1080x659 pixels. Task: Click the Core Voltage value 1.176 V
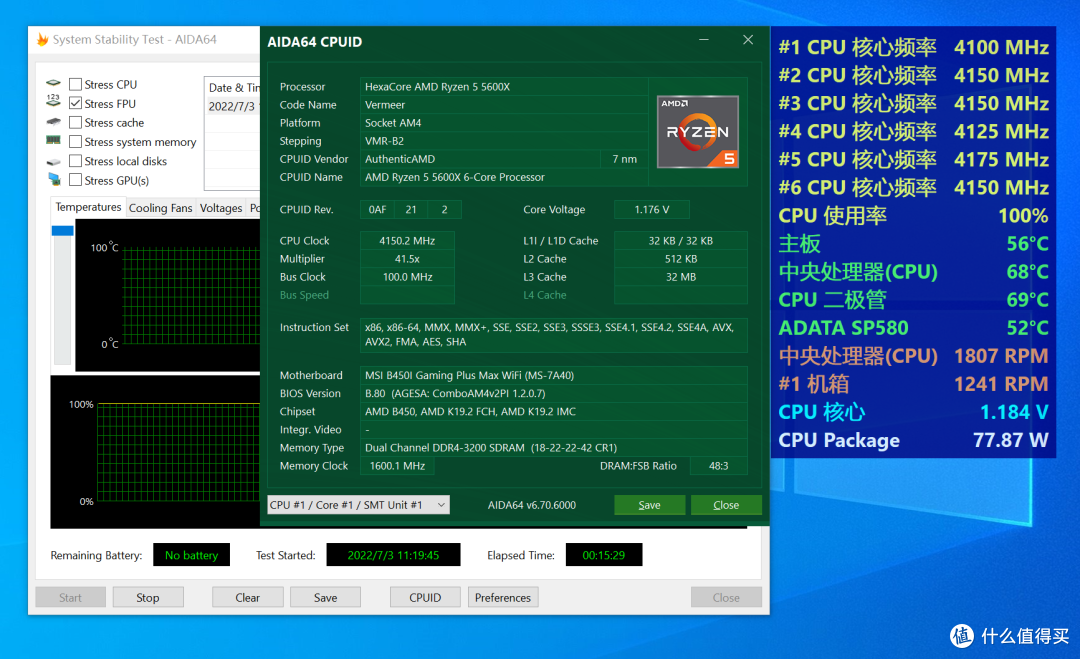tap(652, 209)
